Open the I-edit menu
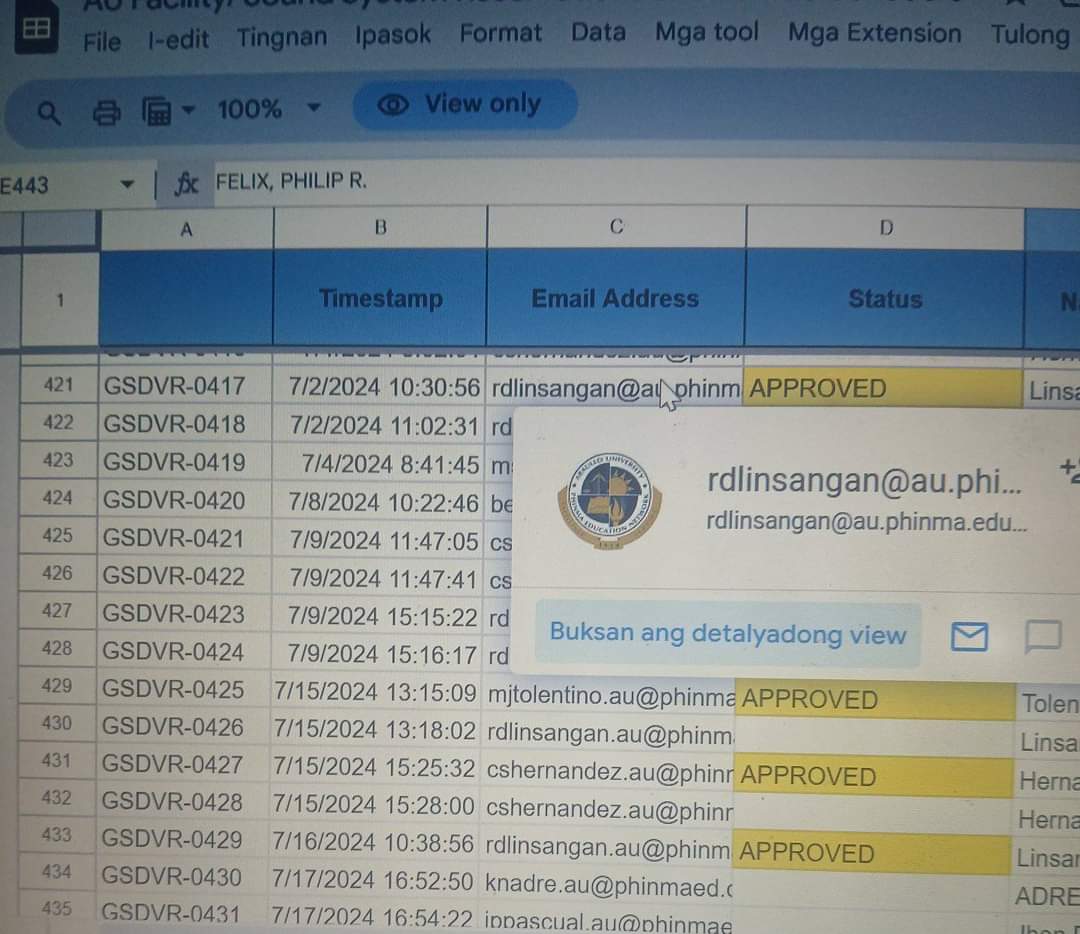The image size is (1080, 934). (x=178, y=39)
